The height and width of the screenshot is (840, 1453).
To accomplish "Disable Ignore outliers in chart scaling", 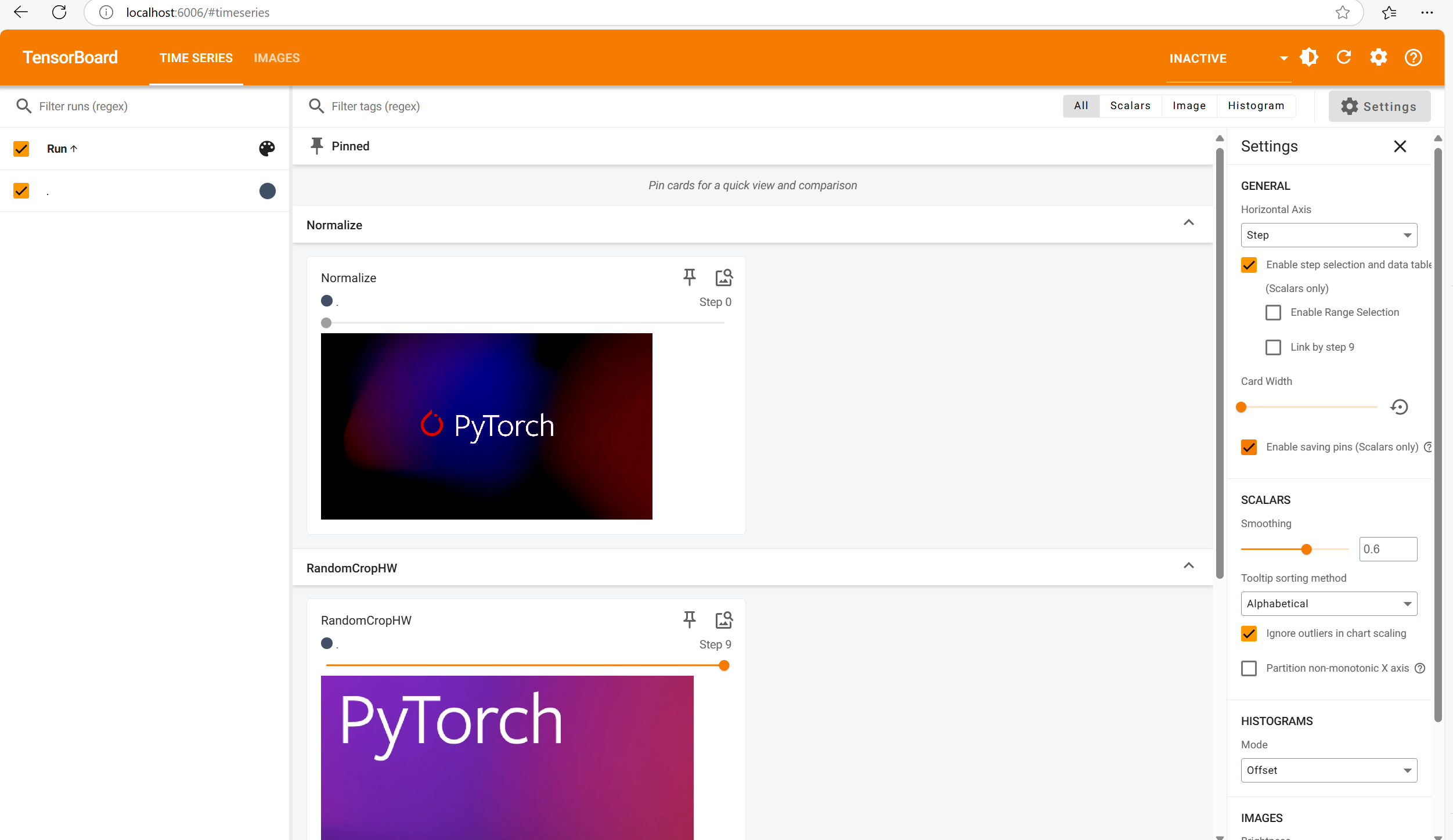I will coord(1249,633).
